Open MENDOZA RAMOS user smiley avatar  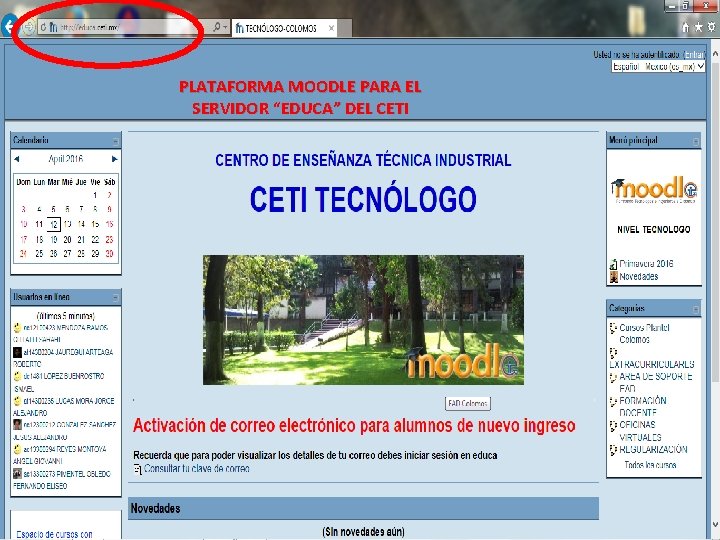[17, 328]
